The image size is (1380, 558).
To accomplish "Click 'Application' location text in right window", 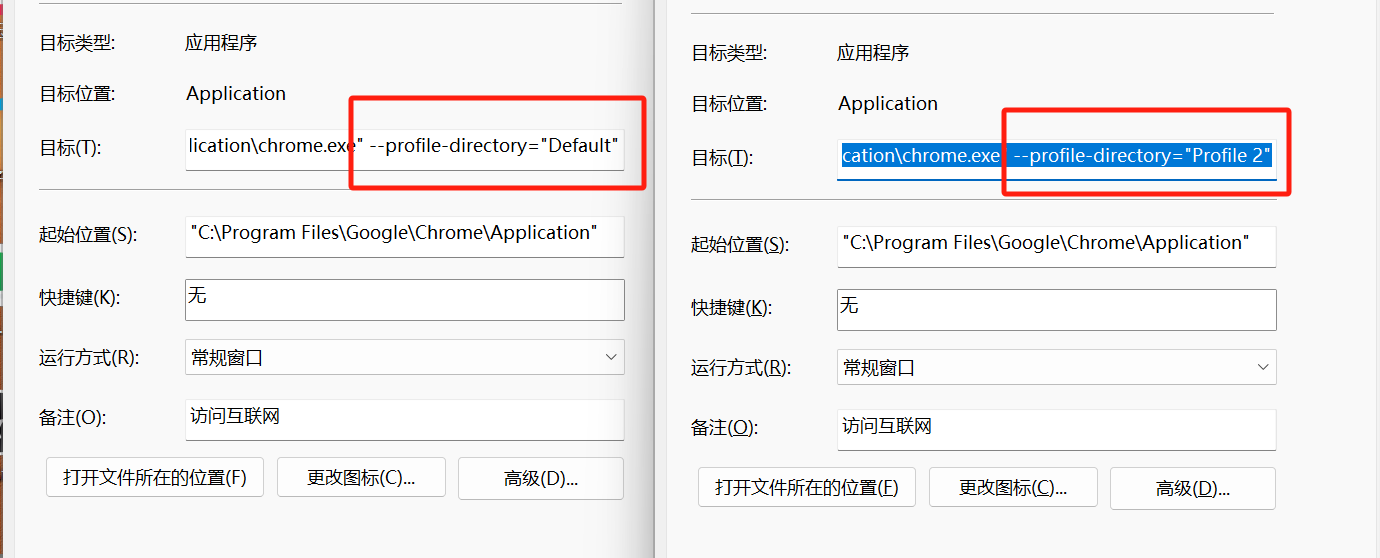I will coord(888,104).
